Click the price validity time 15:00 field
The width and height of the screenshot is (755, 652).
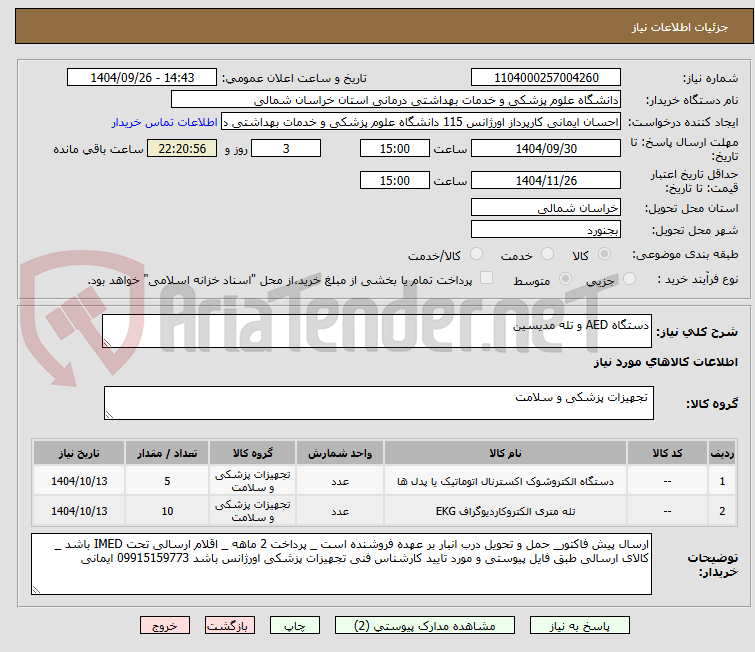click(x=394, y=181)
